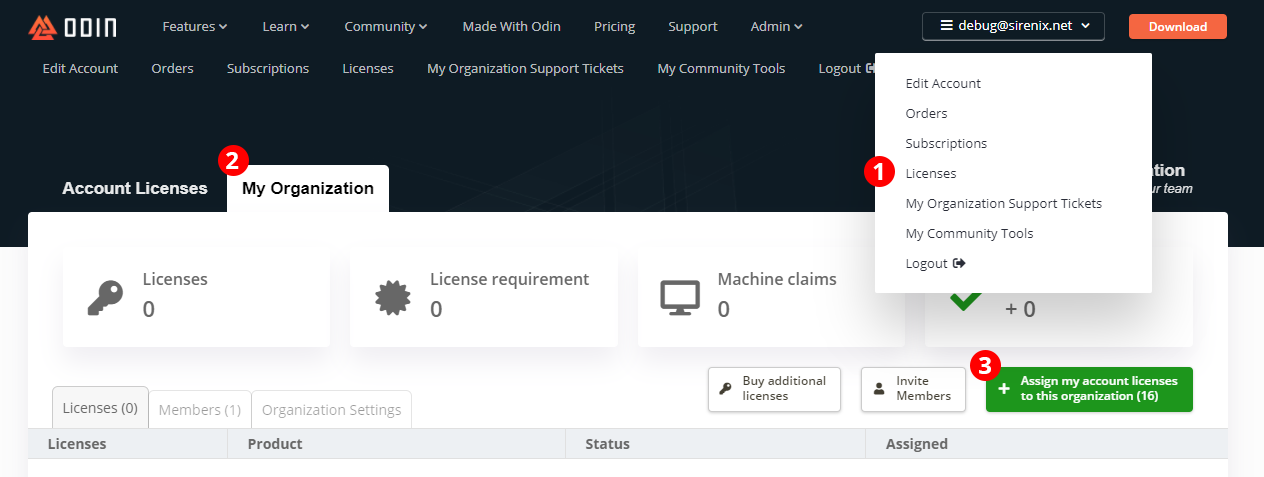Image resolution: width=1264 pixels, height=477 pixels.
Task: Select the Members (1) sub-tab
Action: [200, 409]
